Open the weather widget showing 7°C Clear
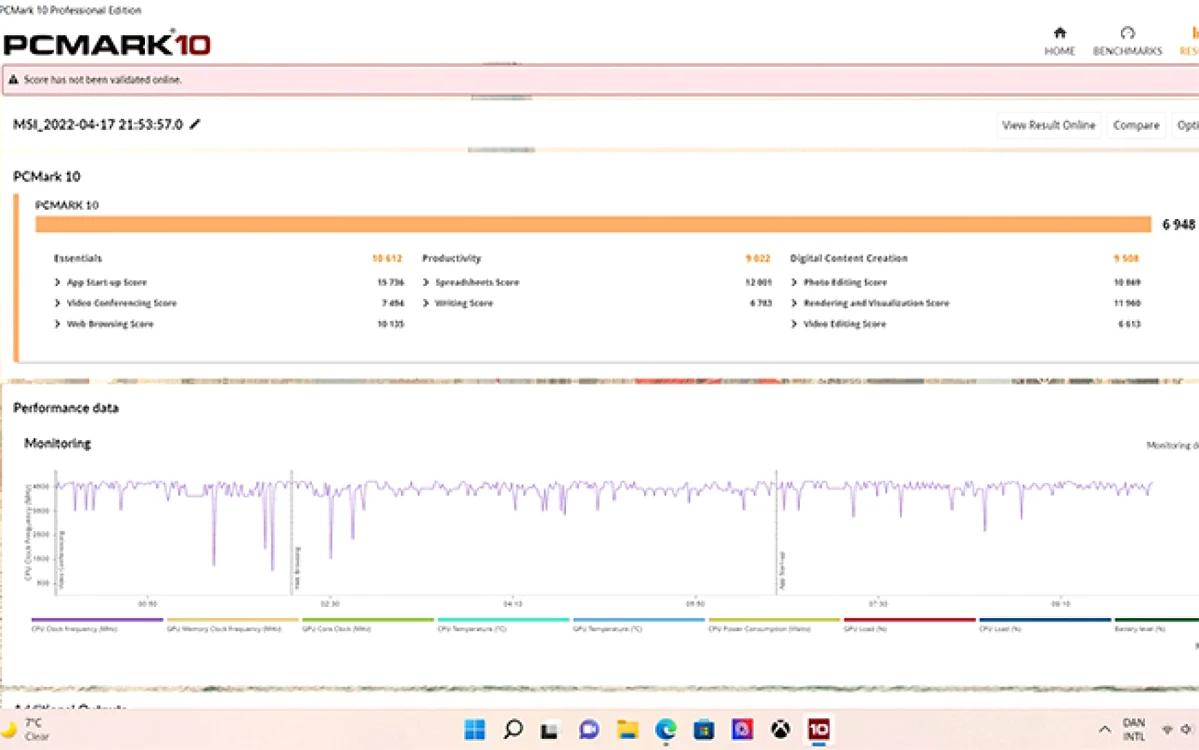The height and width of the screenshot is (750, 1199). [27, 729]
